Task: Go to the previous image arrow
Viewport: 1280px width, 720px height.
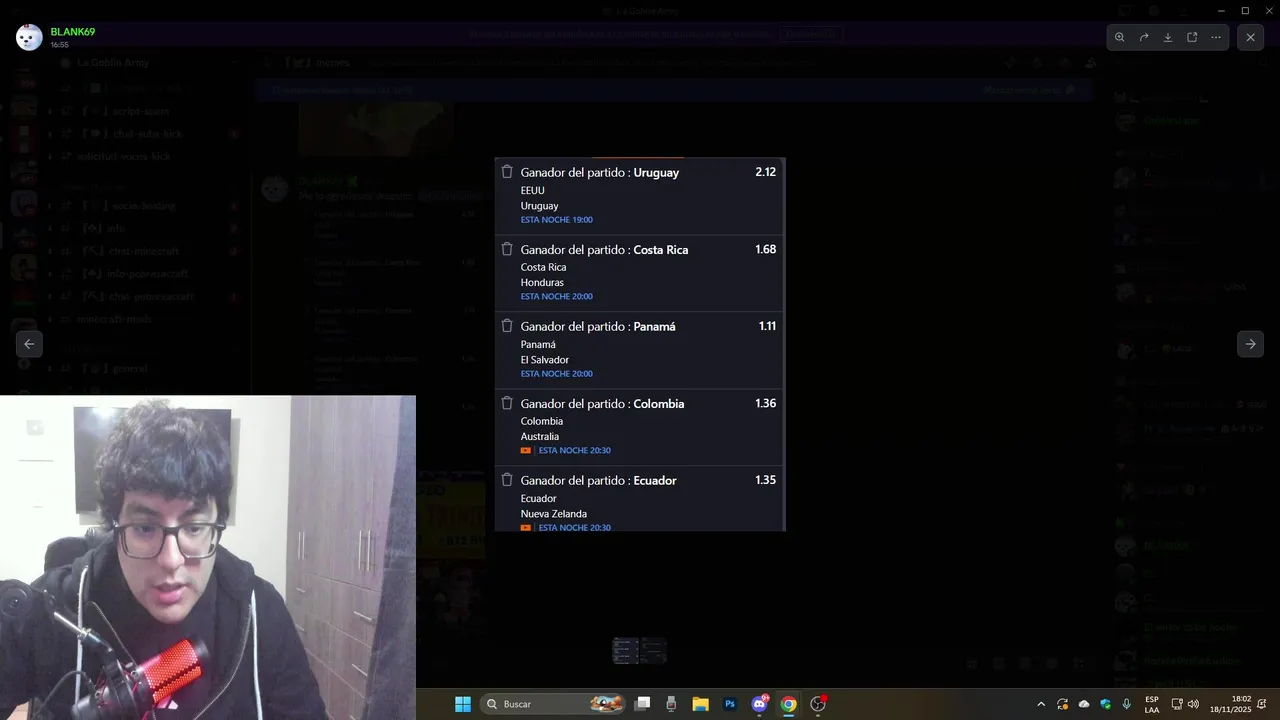Action: (x=29, y=344)
